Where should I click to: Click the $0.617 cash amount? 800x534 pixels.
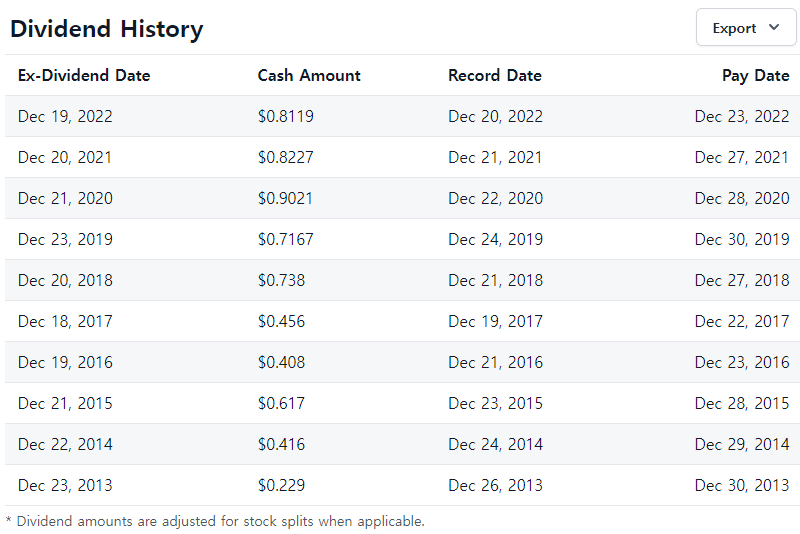click(281, 403)
